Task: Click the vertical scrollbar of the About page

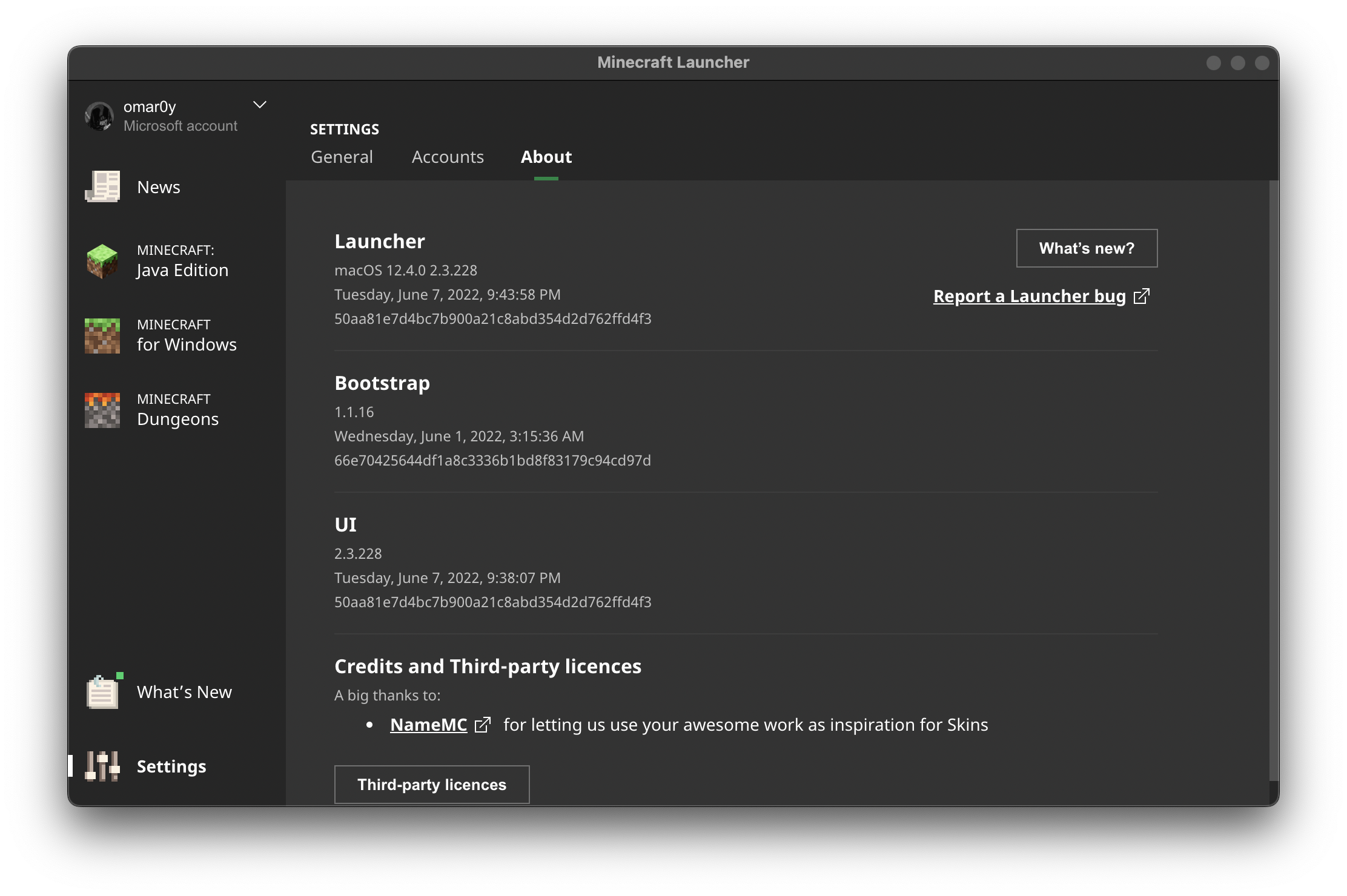Action: coord(1274,481)
